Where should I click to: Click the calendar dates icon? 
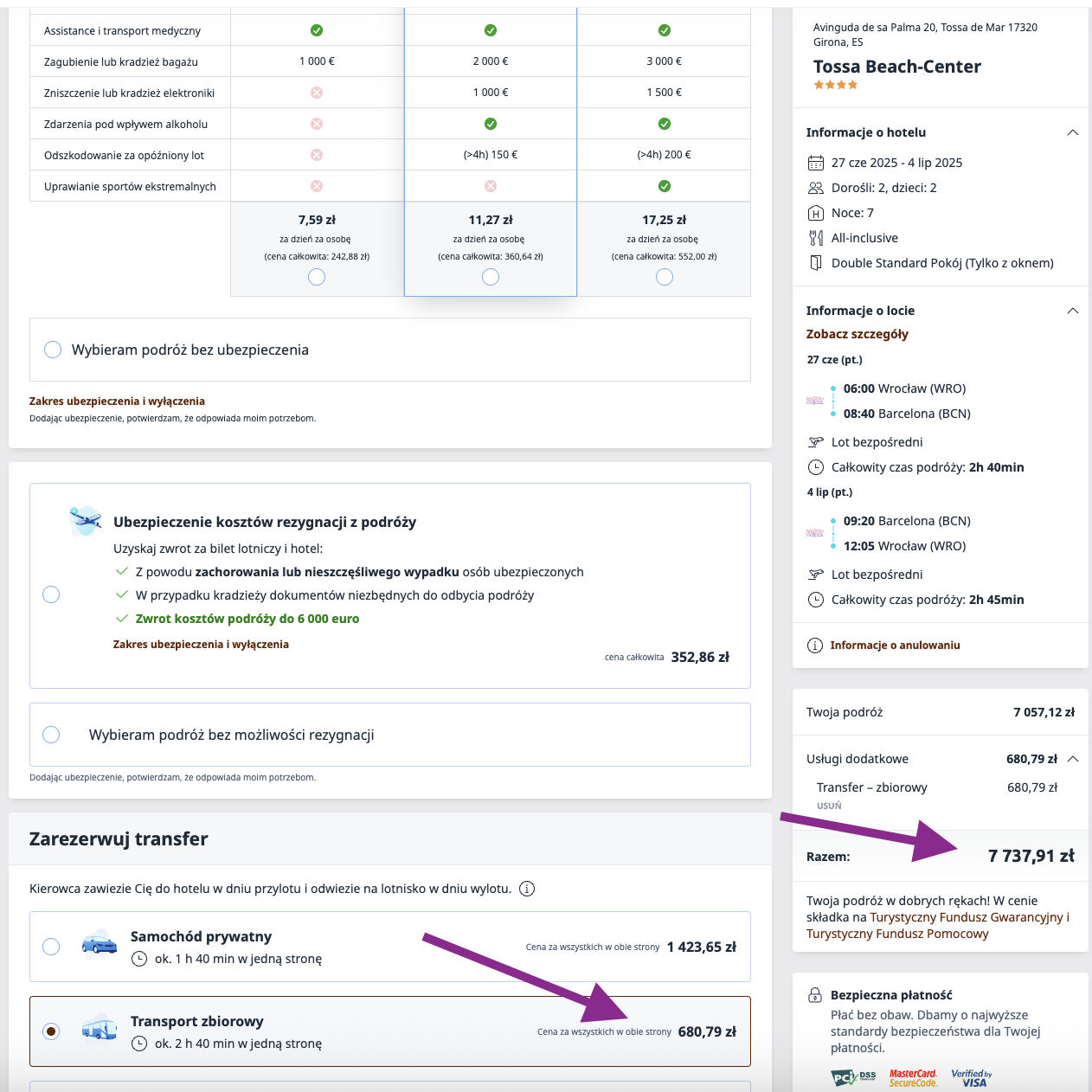(x=815, y=163)
